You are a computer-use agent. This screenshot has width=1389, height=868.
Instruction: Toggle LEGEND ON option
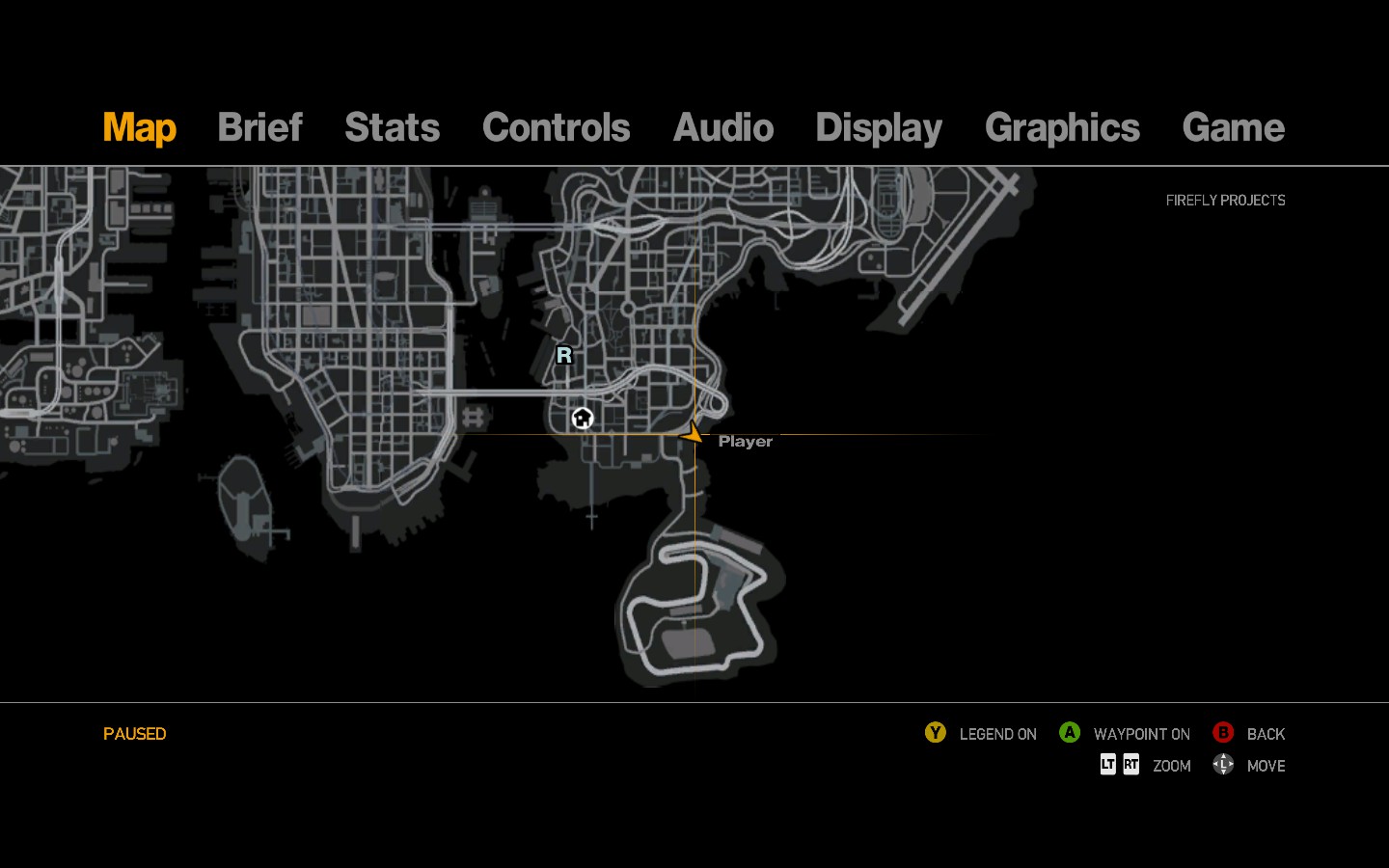[998, 734]
